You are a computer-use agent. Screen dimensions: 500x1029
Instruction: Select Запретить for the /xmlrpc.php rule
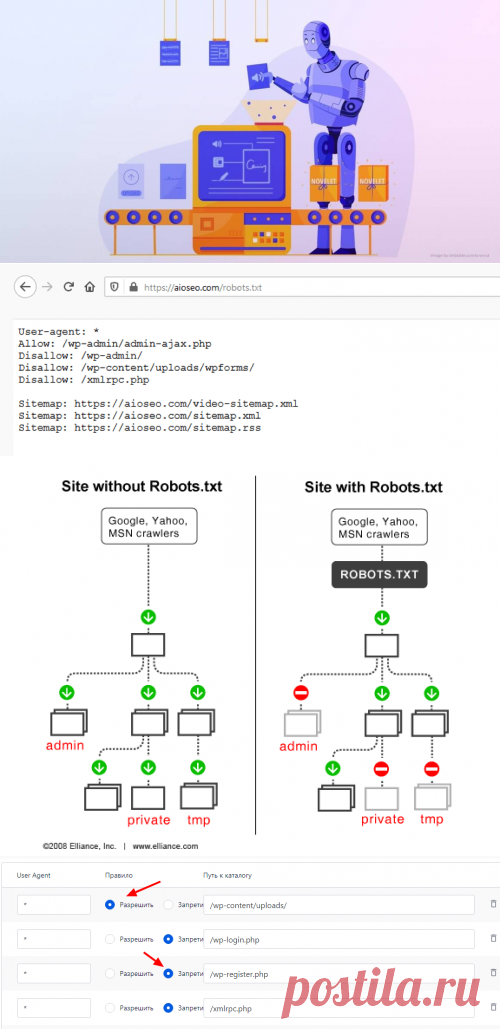coord(169,1008)
